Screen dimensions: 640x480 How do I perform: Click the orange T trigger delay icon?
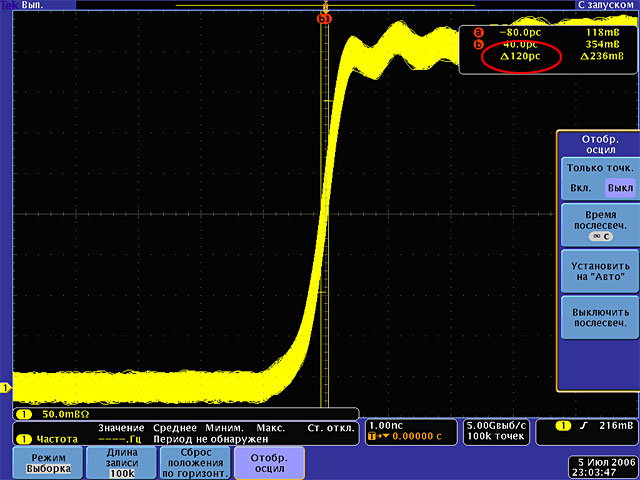point(374,437)
